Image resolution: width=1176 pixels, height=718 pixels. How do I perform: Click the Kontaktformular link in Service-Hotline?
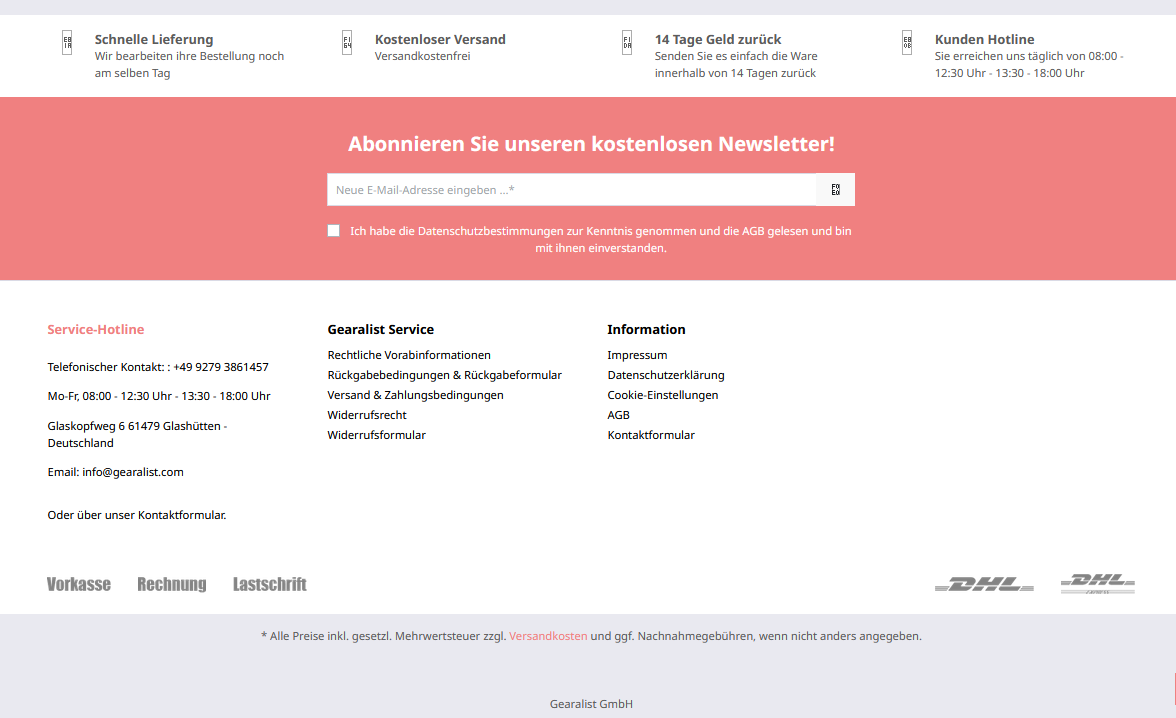click(x=181, y=515)
